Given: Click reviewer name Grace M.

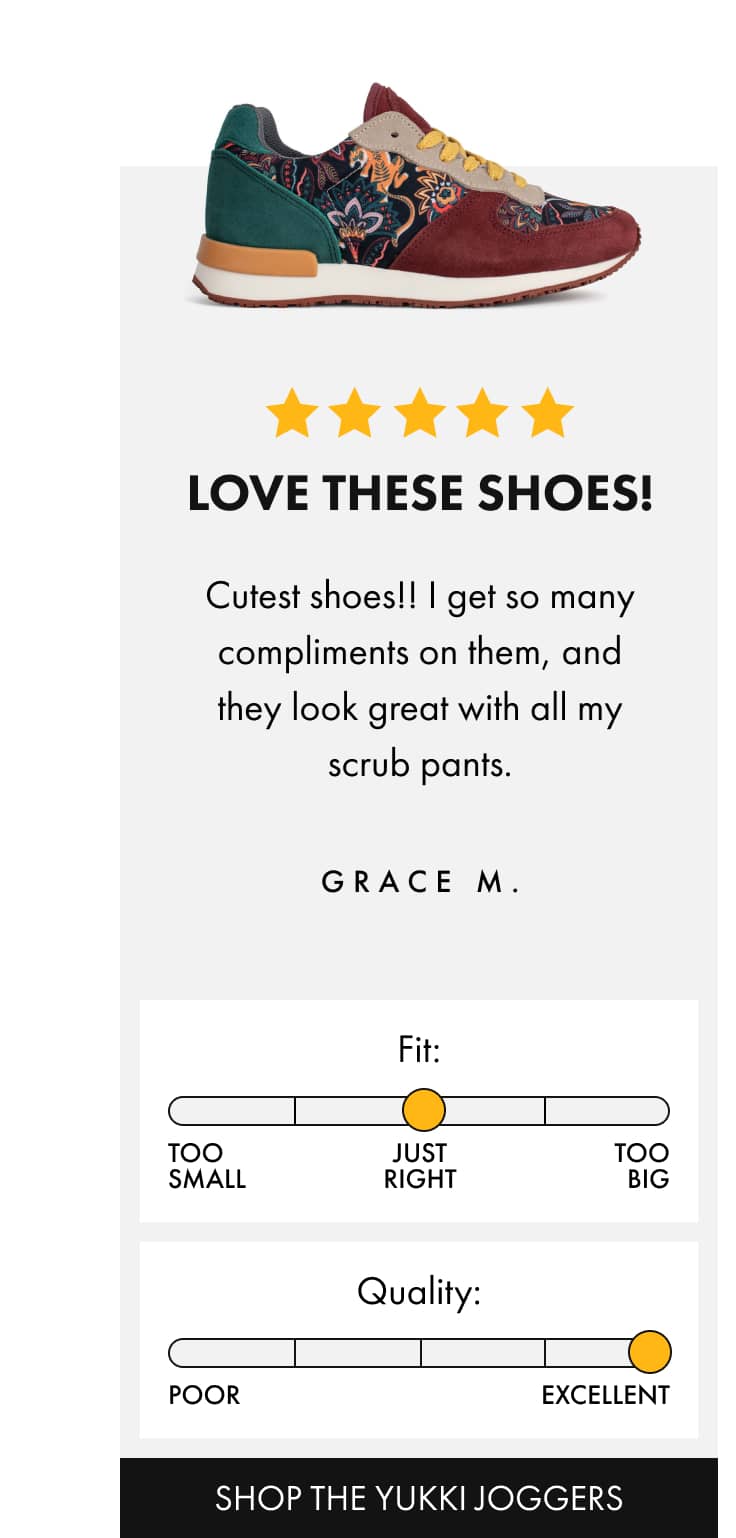Looking at the screenshot, I should coord(420,882).
